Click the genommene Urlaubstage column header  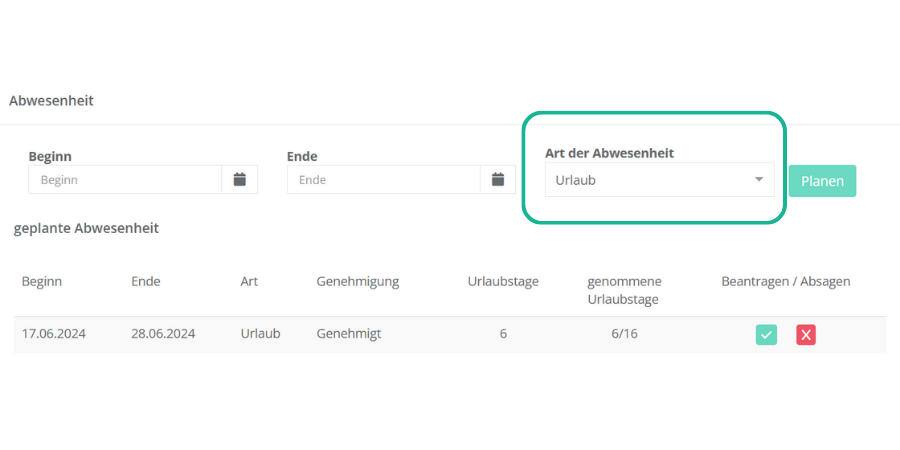pyautogui.click(x=624, y=290)
